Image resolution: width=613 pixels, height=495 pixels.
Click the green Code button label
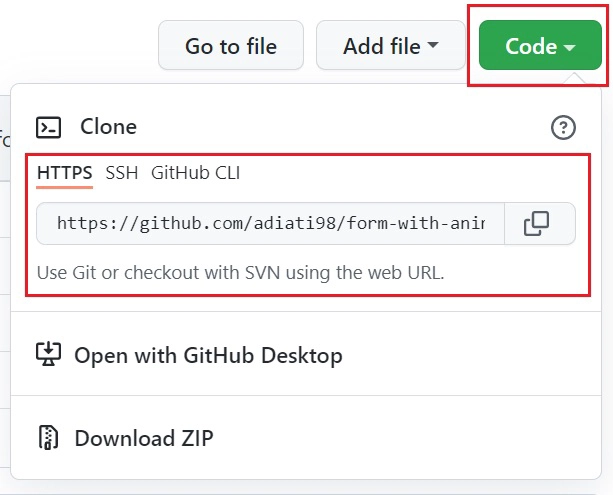(x=531, y=46)
